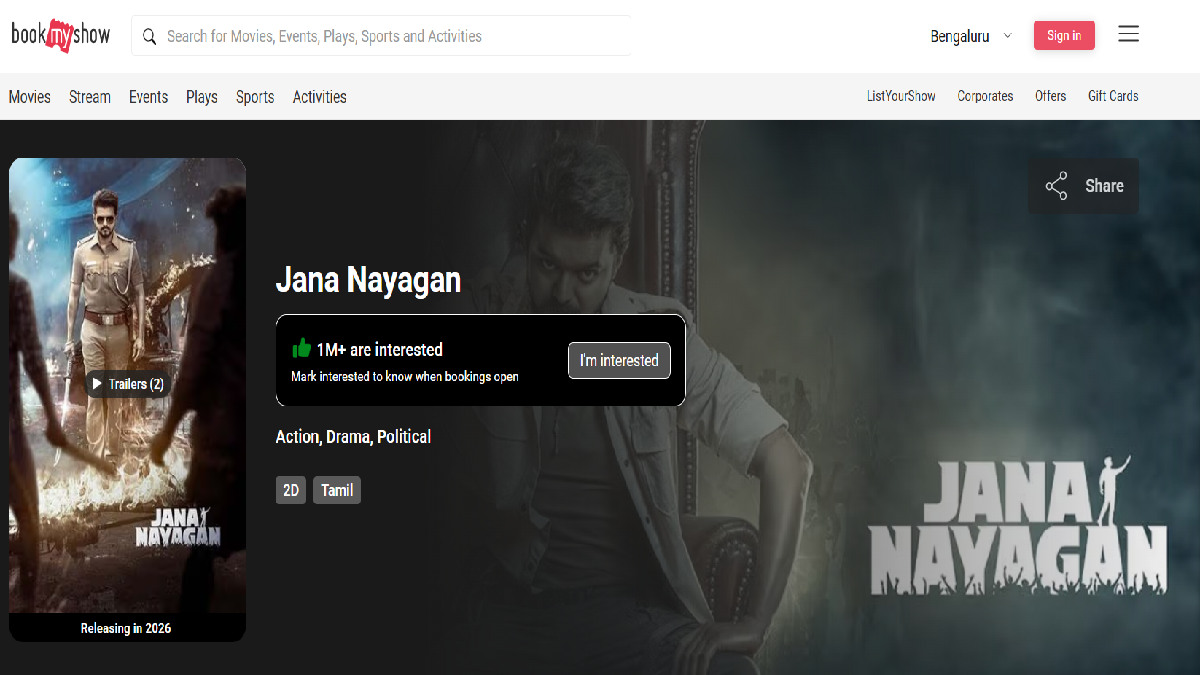
Task: Click the Sign in button
Action: (1064, 34)
